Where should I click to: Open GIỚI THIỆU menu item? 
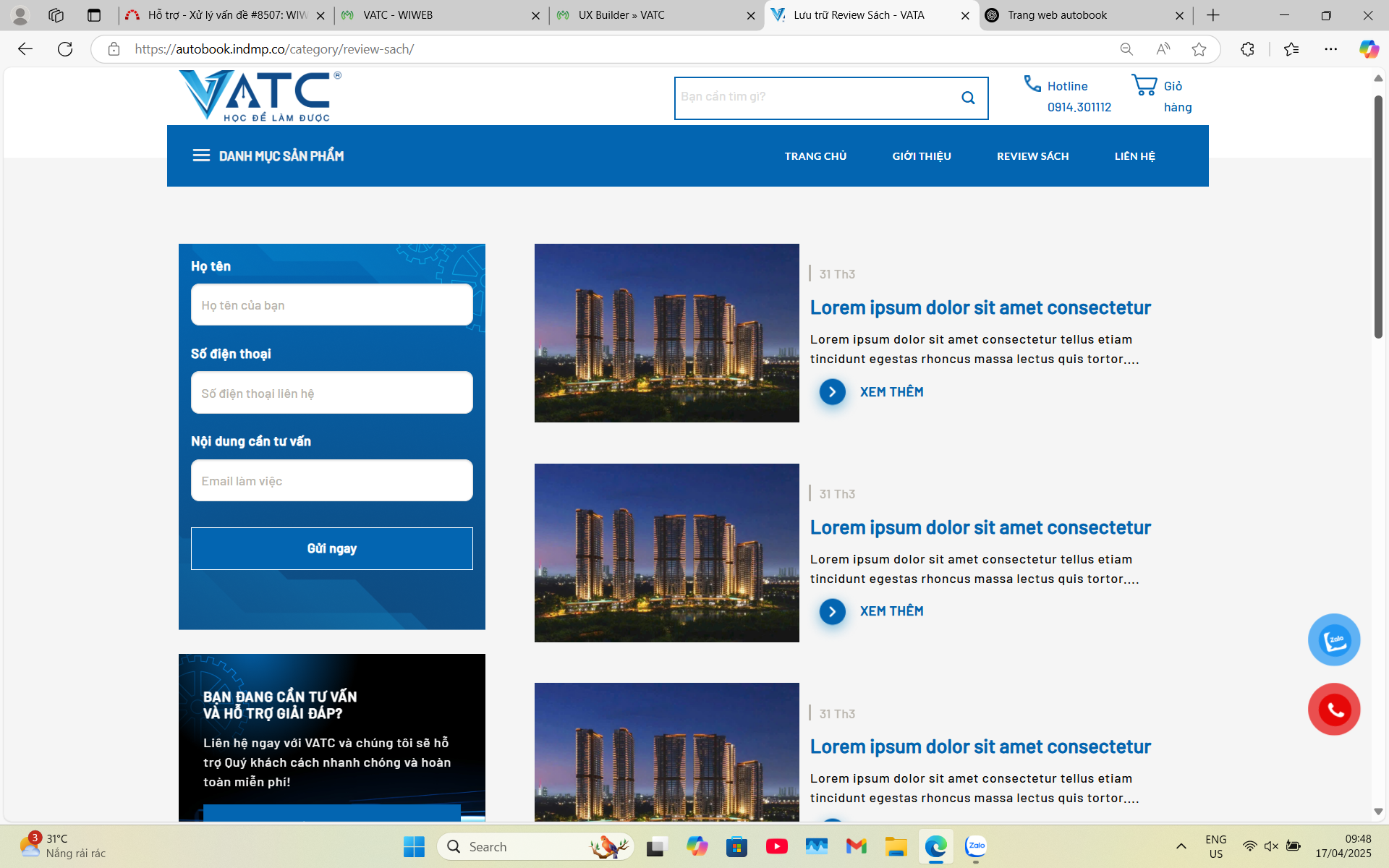pyautogui.click(x=921, y=156)
